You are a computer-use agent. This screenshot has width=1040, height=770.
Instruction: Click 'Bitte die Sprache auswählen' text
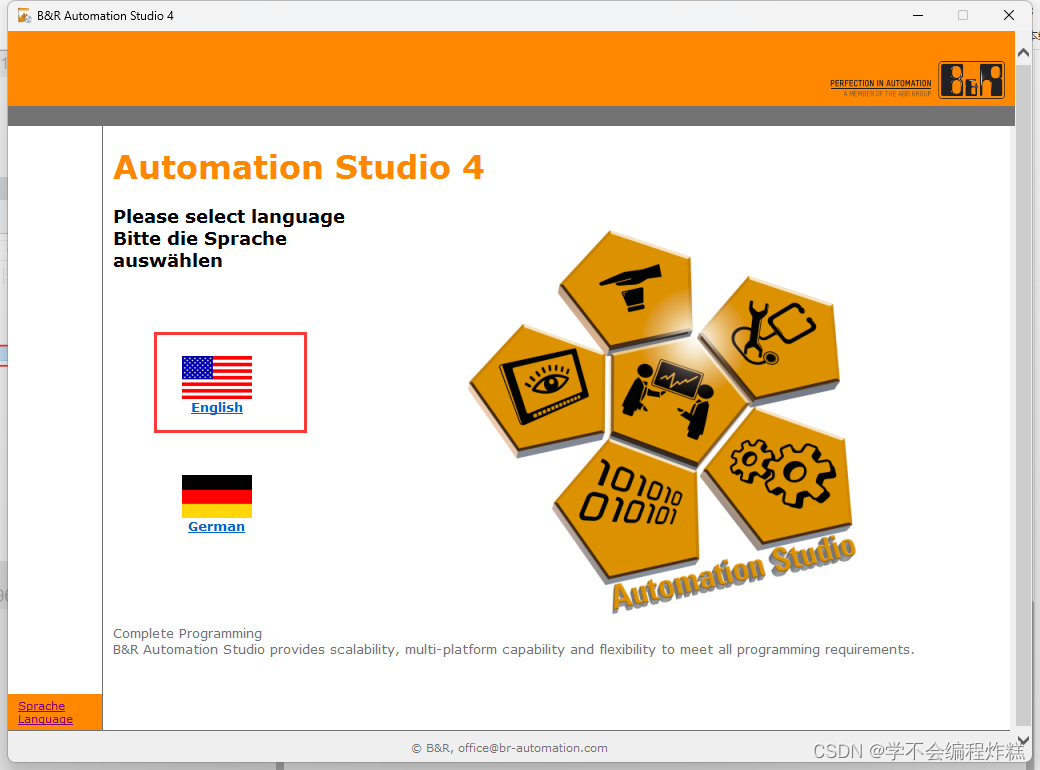point(200,249)
